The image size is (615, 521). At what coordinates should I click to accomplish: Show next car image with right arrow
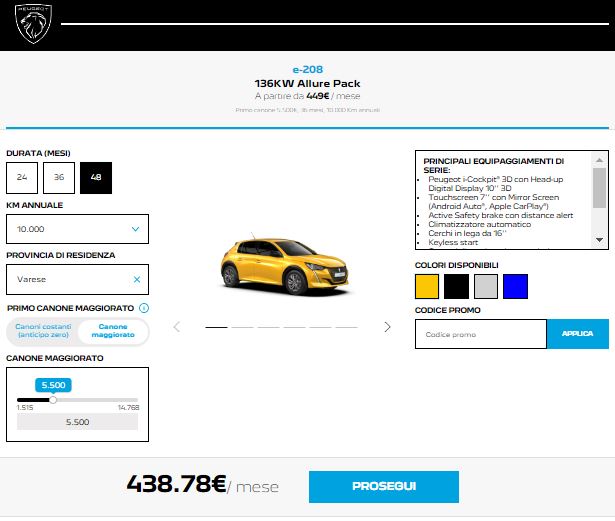click(388, 327)
